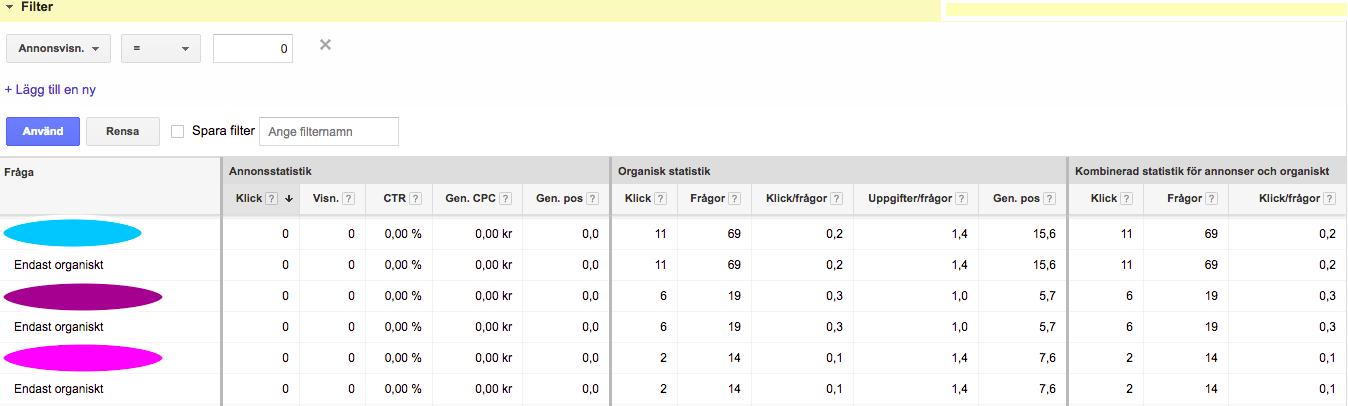This screenshot has width=1348, height=406.
Task: Sort by Organisk statistik Frågor column
Action: 707,199
